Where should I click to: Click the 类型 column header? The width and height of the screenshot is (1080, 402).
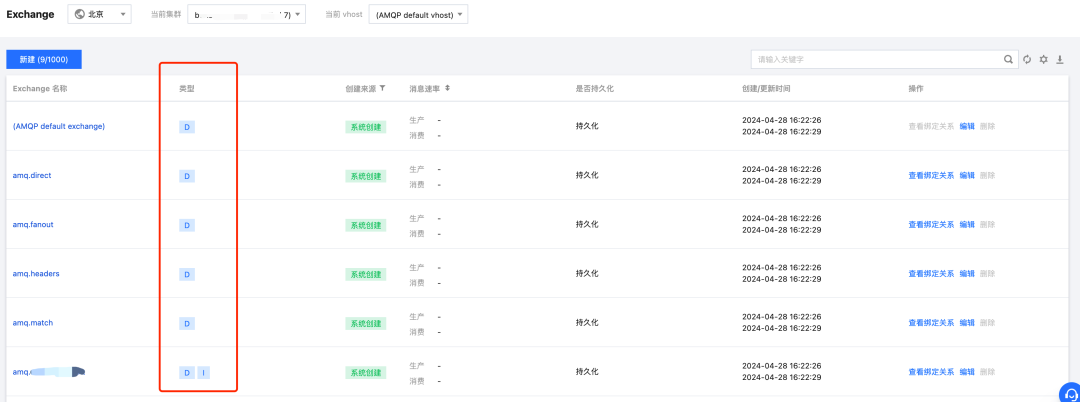pos(187,89)
